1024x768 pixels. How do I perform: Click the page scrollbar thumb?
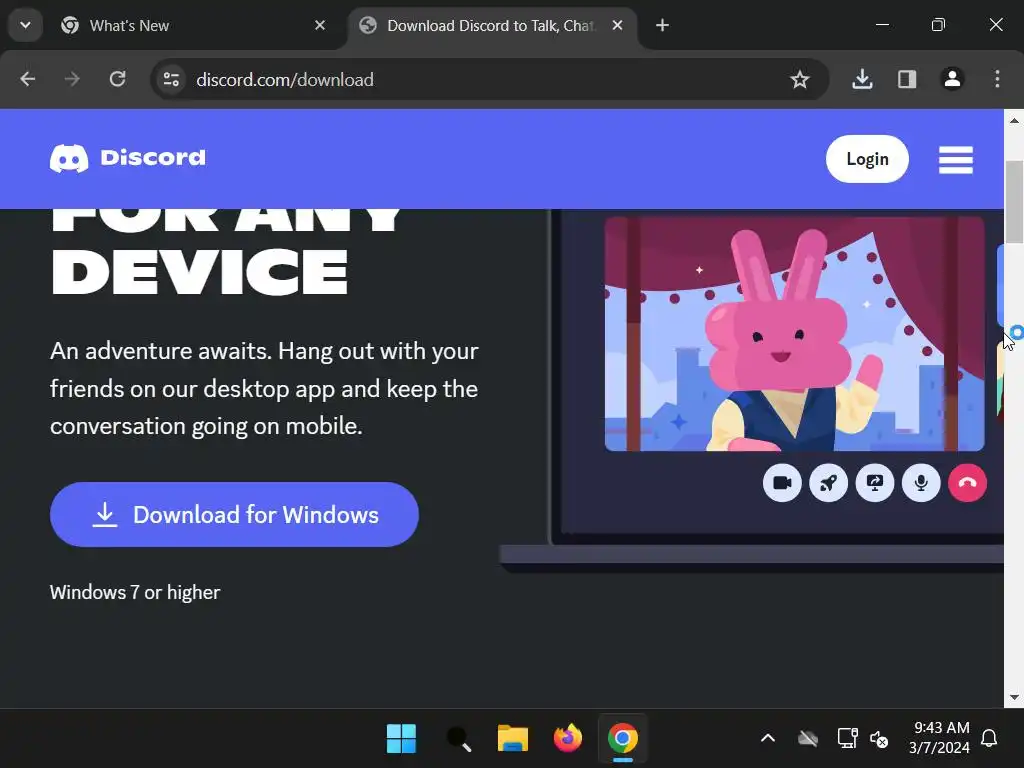[1014, 201]
